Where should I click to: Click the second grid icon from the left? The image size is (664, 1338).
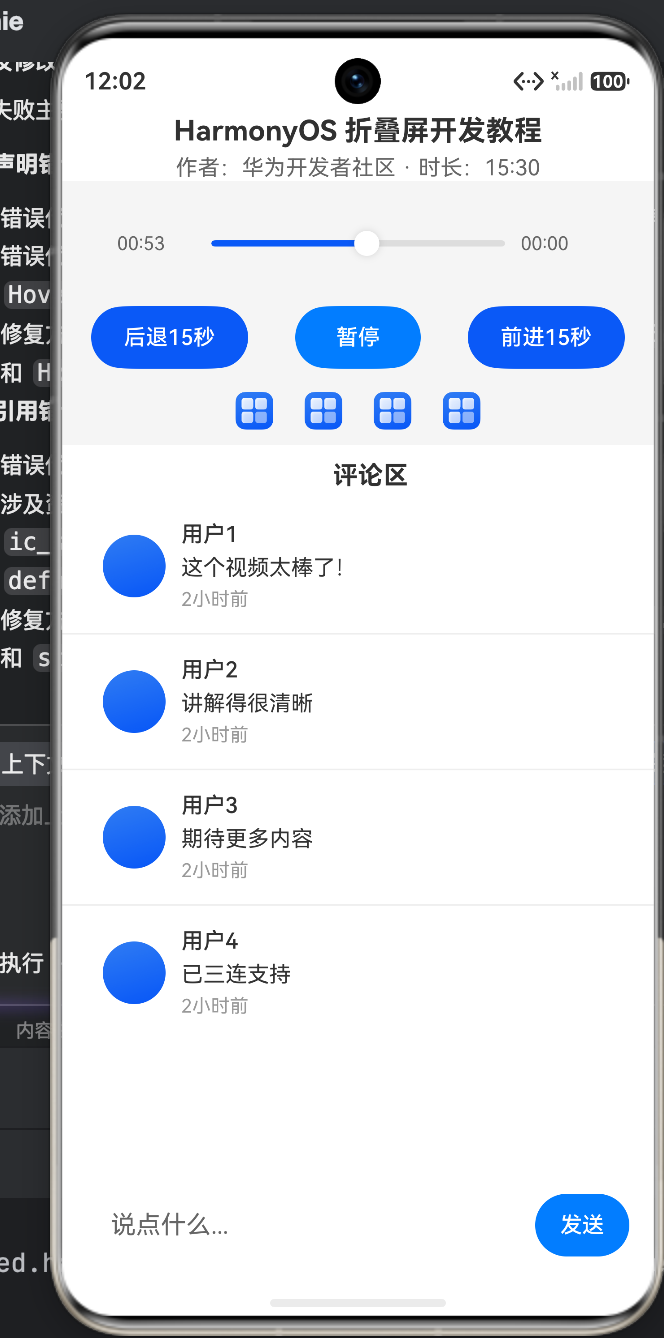pyautogui.click(x=324, y=410)
